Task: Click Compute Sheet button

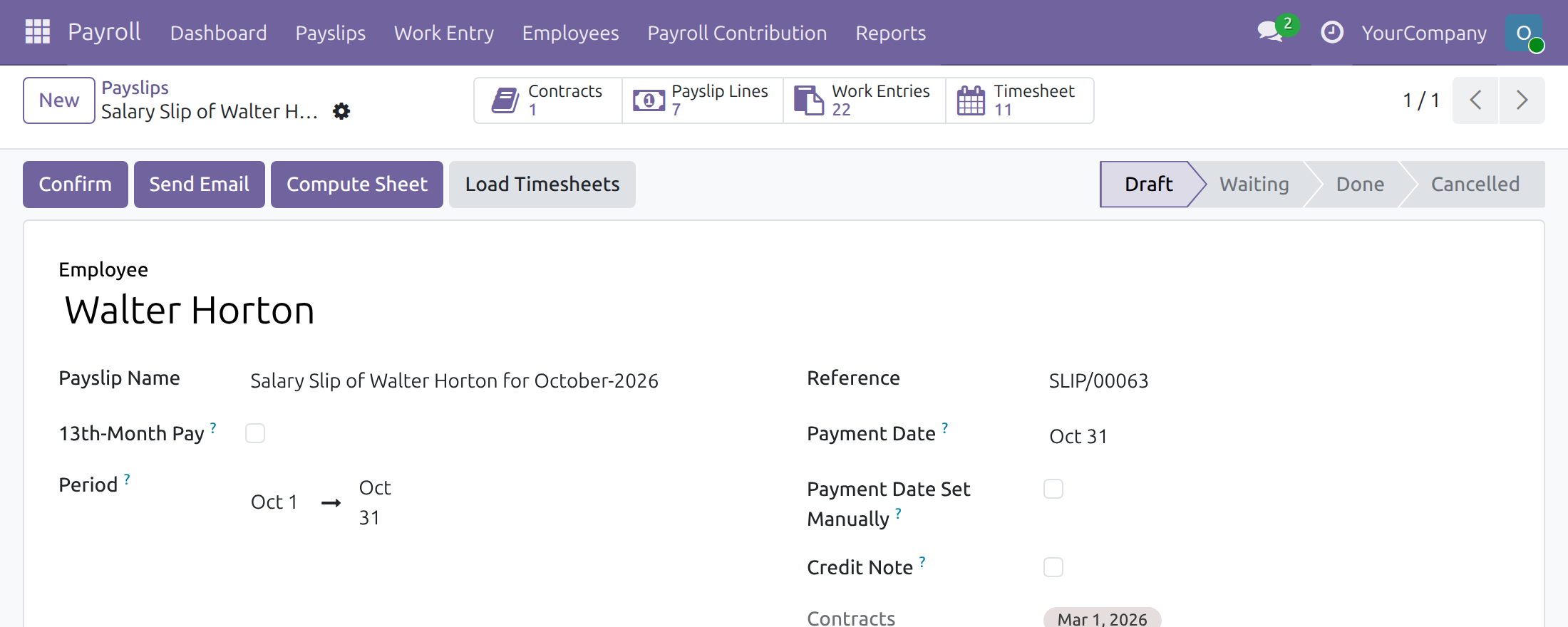Action: 357,185
